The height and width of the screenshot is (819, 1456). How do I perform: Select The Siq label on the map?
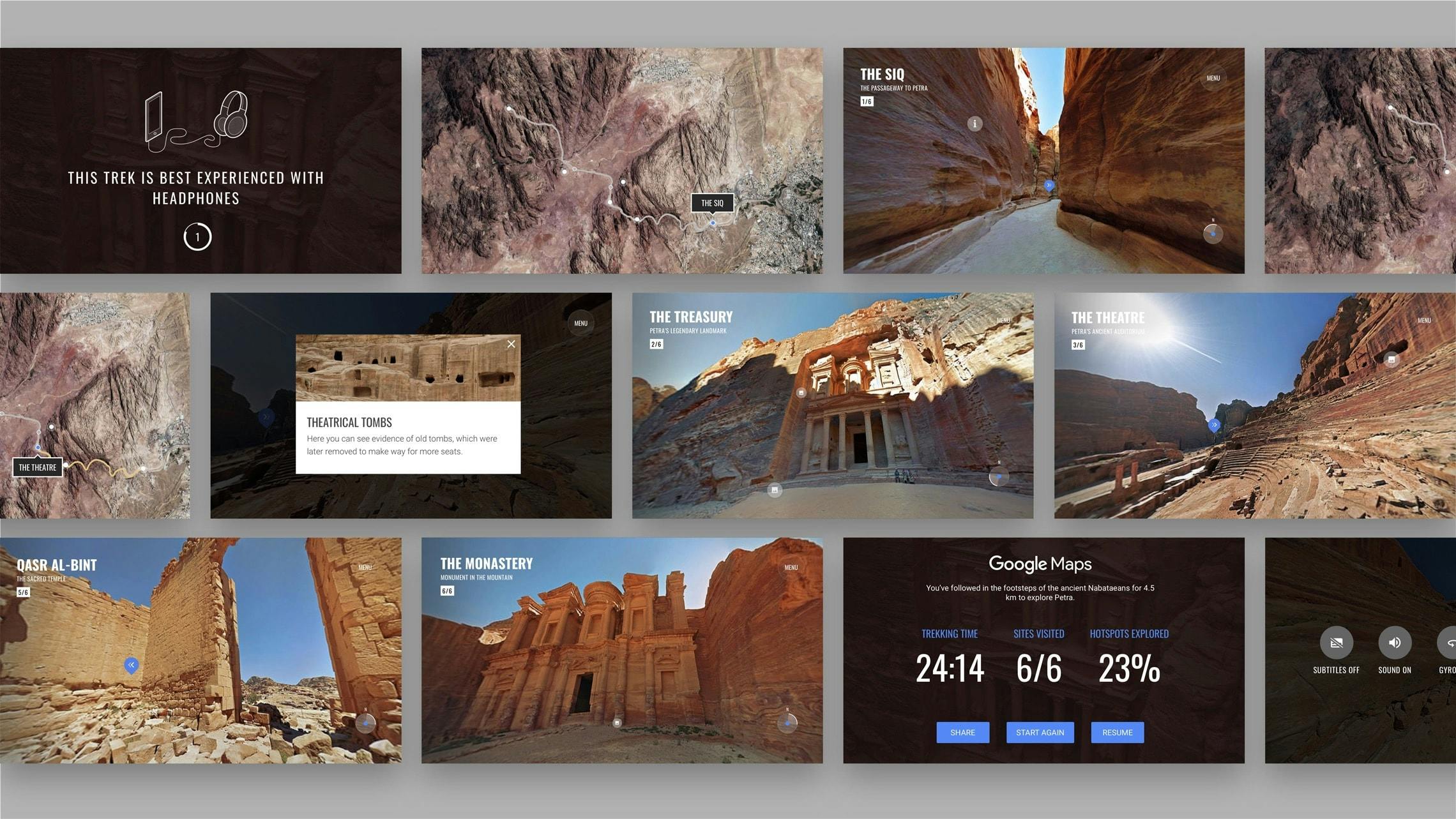[x=712, y=203]
